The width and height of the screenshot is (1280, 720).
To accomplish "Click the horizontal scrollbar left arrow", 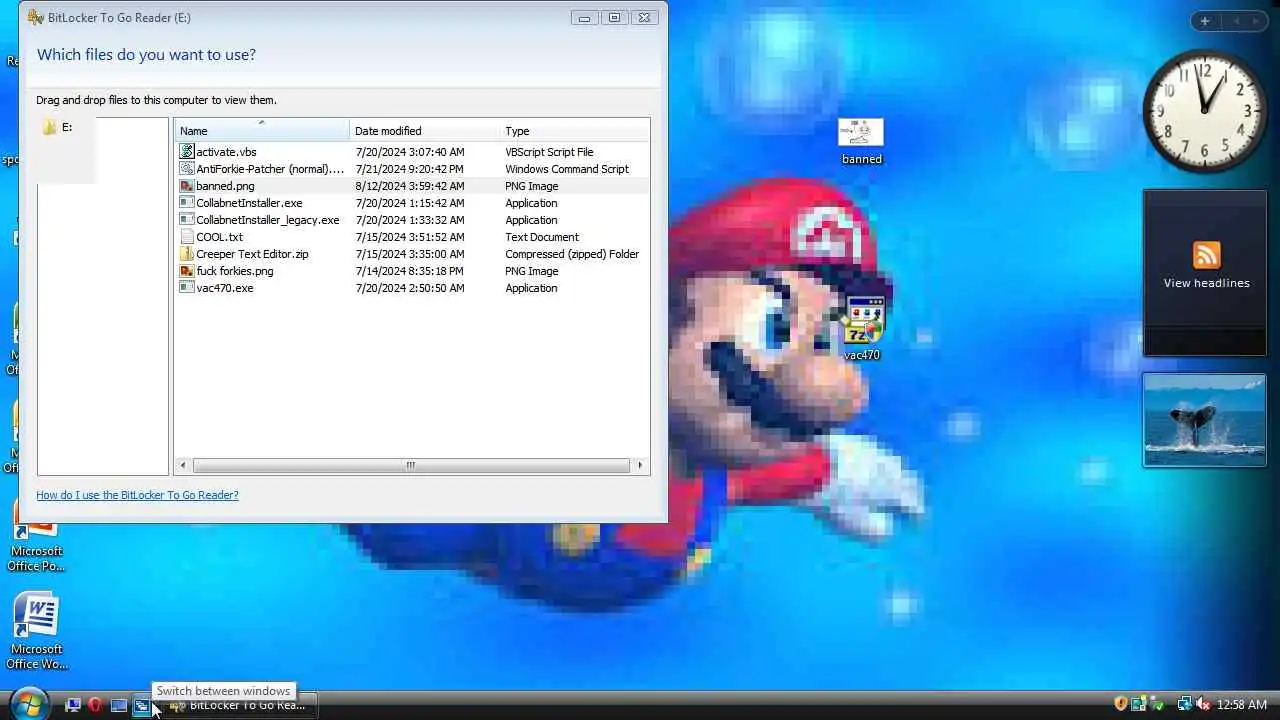I will pyautogui.click(x=183, y=465).
